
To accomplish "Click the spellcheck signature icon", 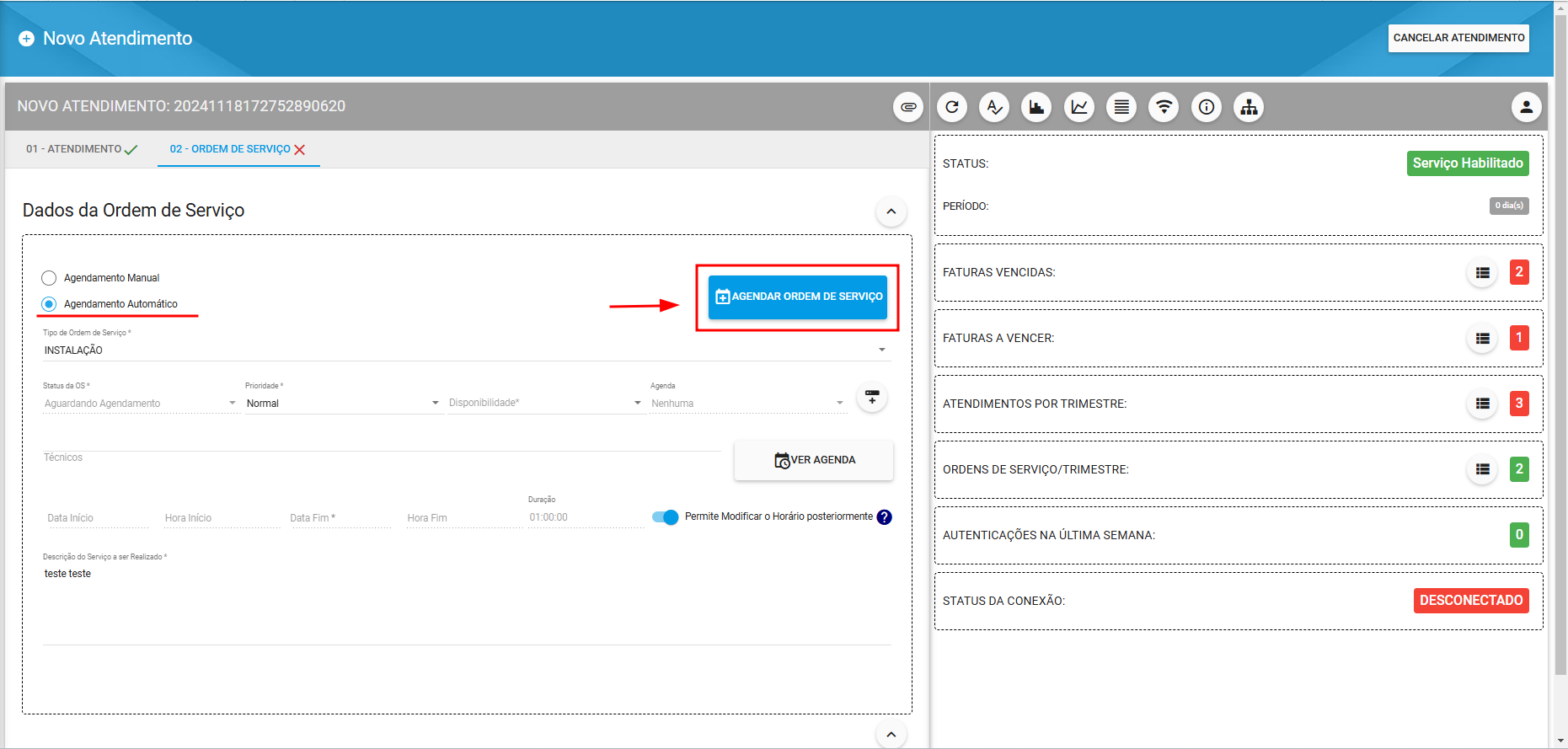I will click(x=994, y=107).
